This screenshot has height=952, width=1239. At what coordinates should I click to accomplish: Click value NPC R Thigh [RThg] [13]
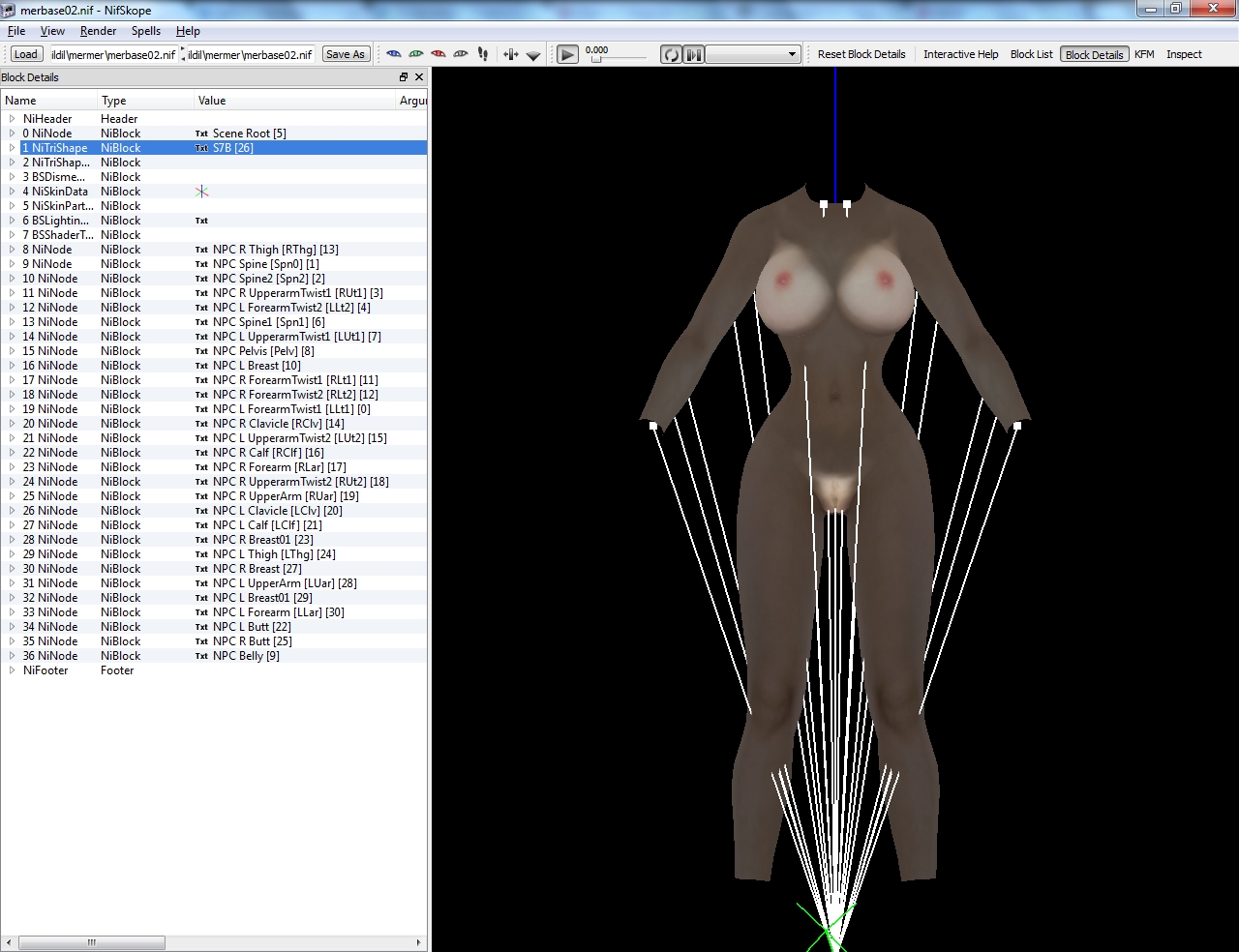275,250
